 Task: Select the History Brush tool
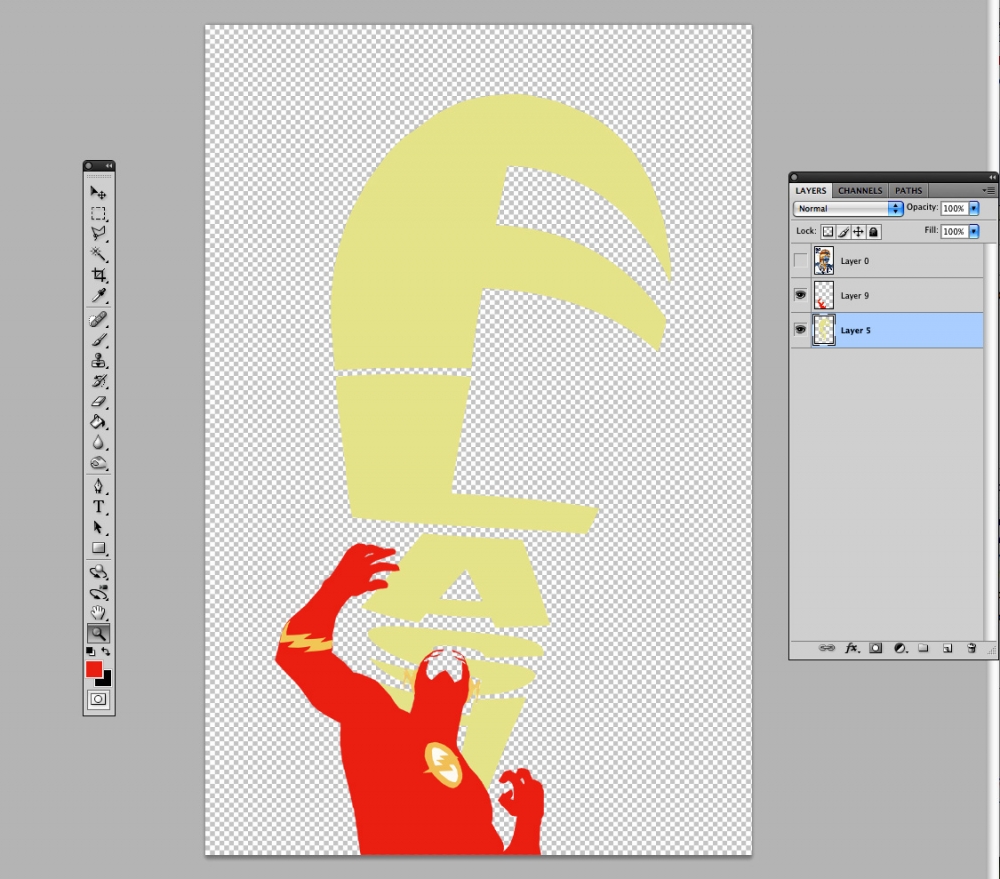click(x=98, y=381)
